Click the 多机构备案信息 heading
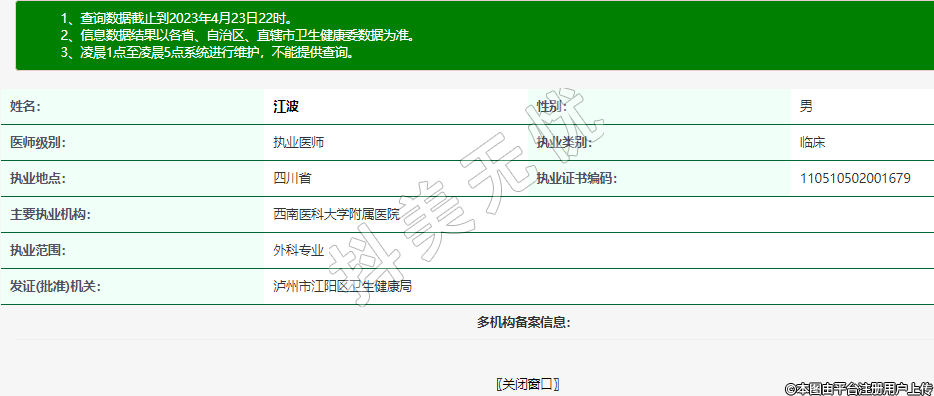The height and width of the screenshot is (396, 934). pyautogui.click(x=524, y=323)
